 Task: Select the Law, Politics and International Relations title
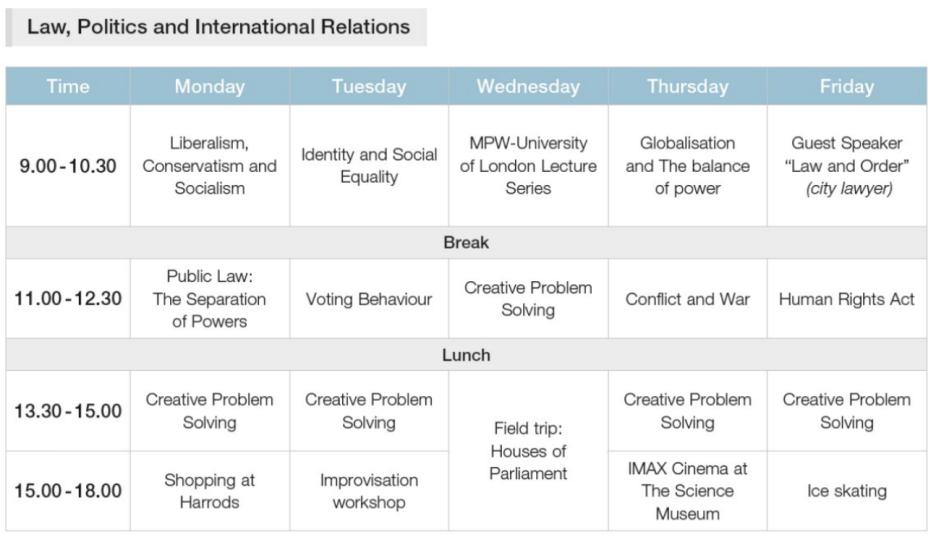218,27
